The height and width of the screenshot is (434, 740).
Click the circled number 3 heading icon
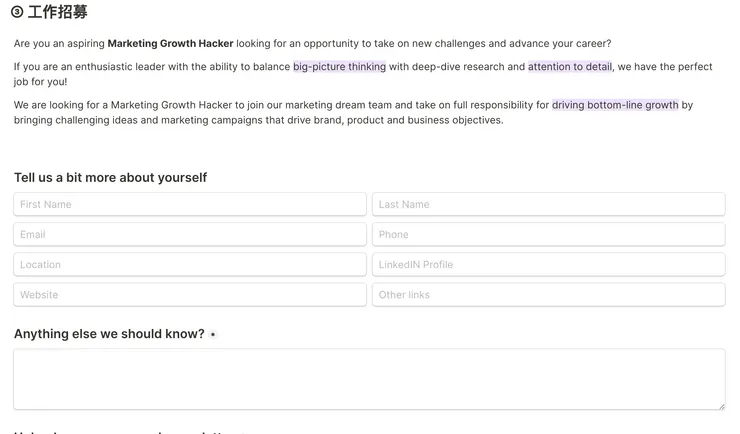point(17,13)
